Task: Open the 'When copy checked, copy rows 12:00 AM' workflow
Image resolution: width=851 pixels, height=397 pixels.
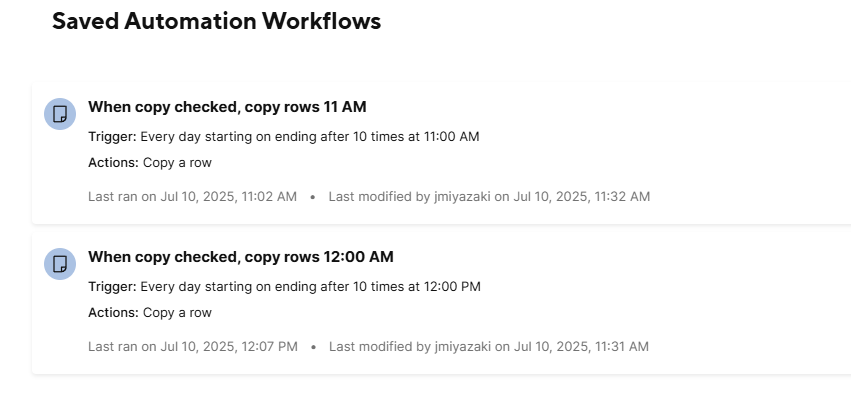Action: point(241,257)
